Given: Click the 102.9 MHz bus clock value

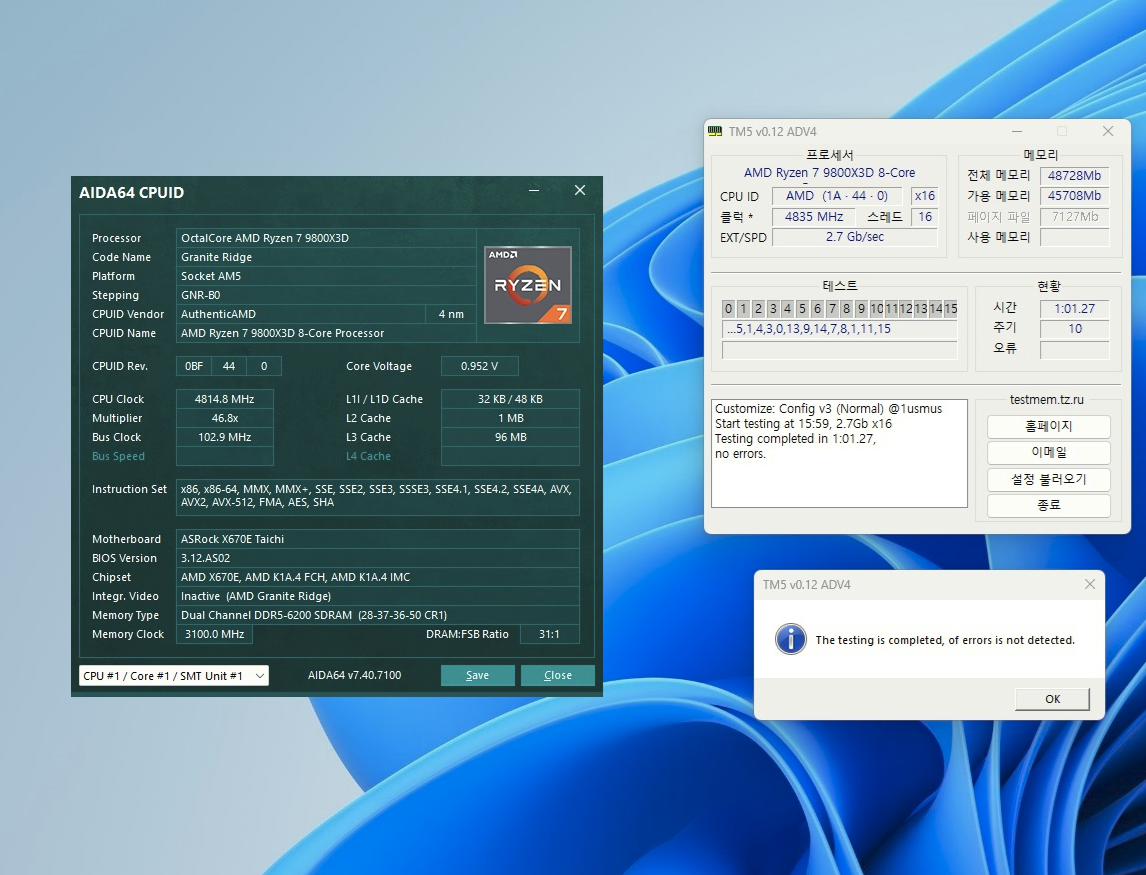Looking at the screenshot, I should click(x=224, y=437).
